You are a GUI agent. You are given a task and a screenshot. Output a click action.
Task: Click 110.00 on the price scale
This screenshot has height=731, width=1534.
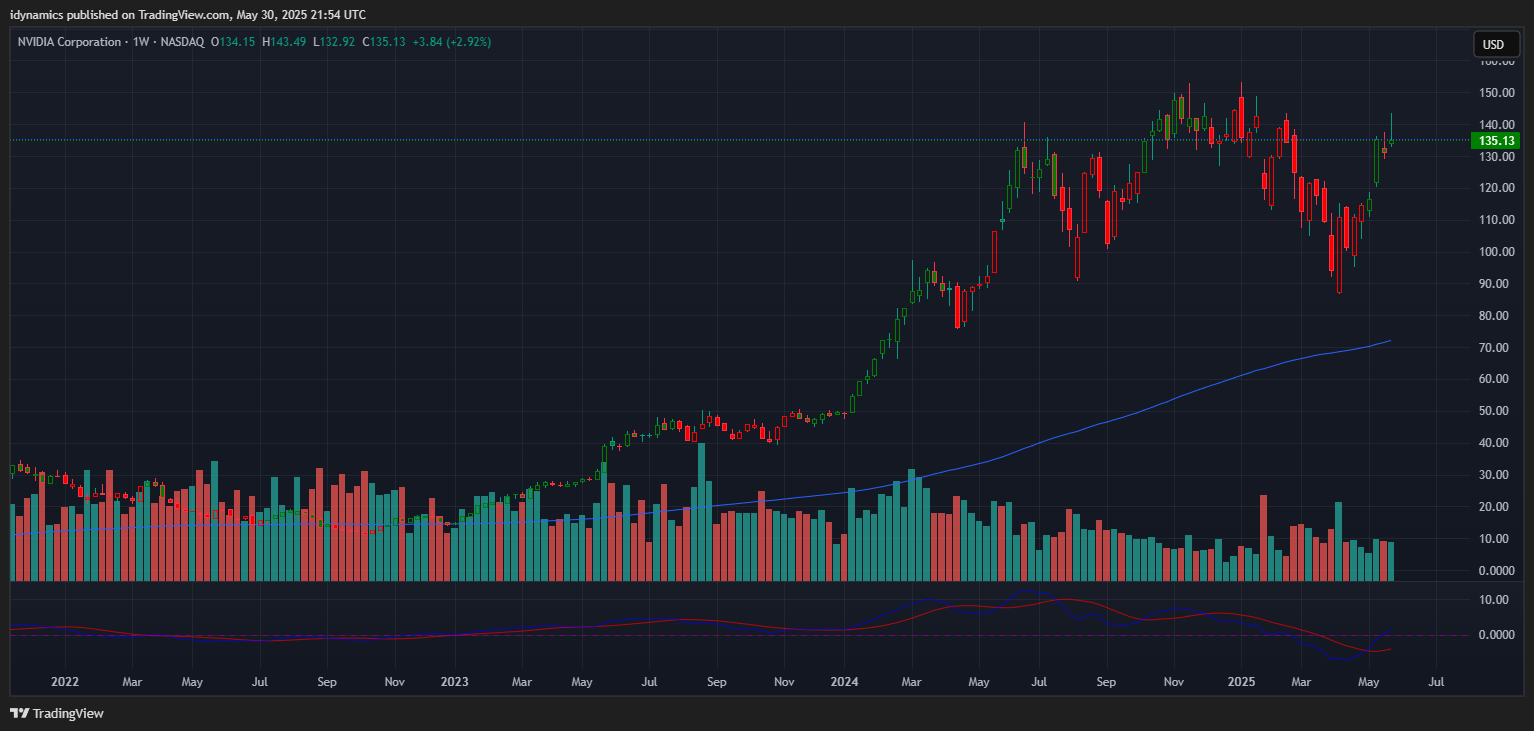pyautogui.click(x=1498, y=220)
